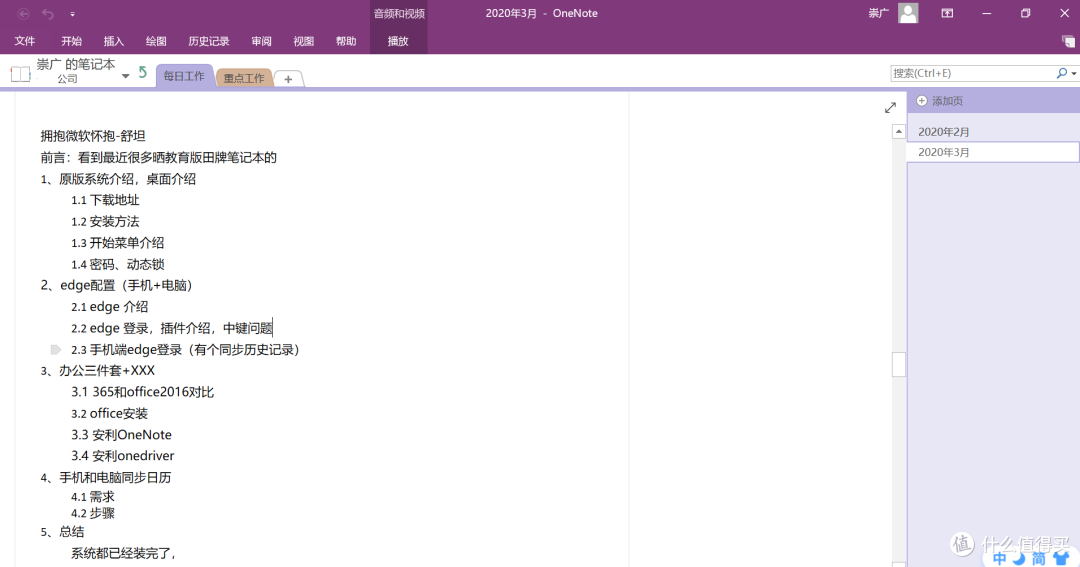Click the scrollbar up arrow

click(898, 132)
